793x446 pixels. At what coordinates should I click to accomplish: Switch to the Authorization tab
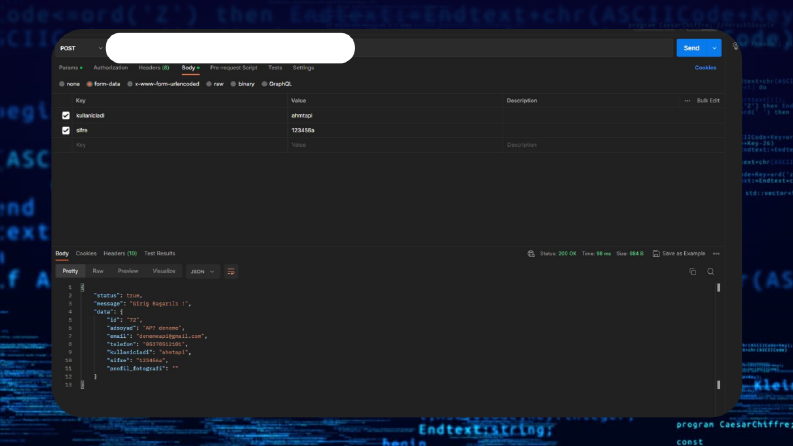click(111, 68)
